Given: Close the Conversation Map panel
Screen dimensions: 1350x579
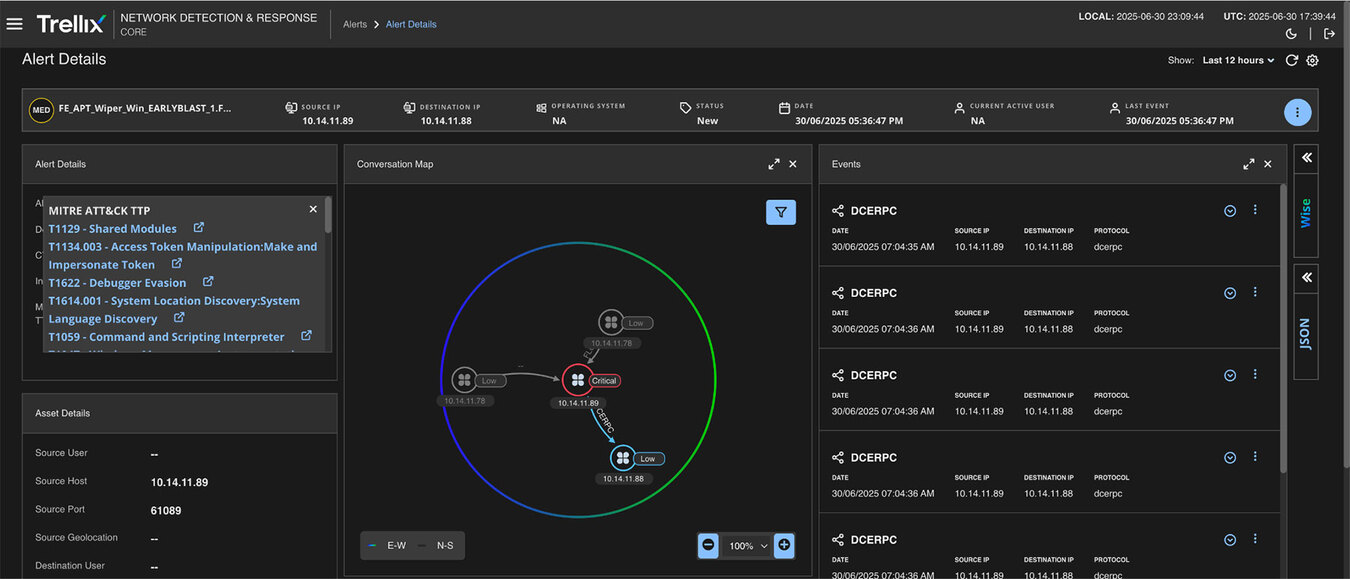Looking at the screenshot, I should pos(793,164).
